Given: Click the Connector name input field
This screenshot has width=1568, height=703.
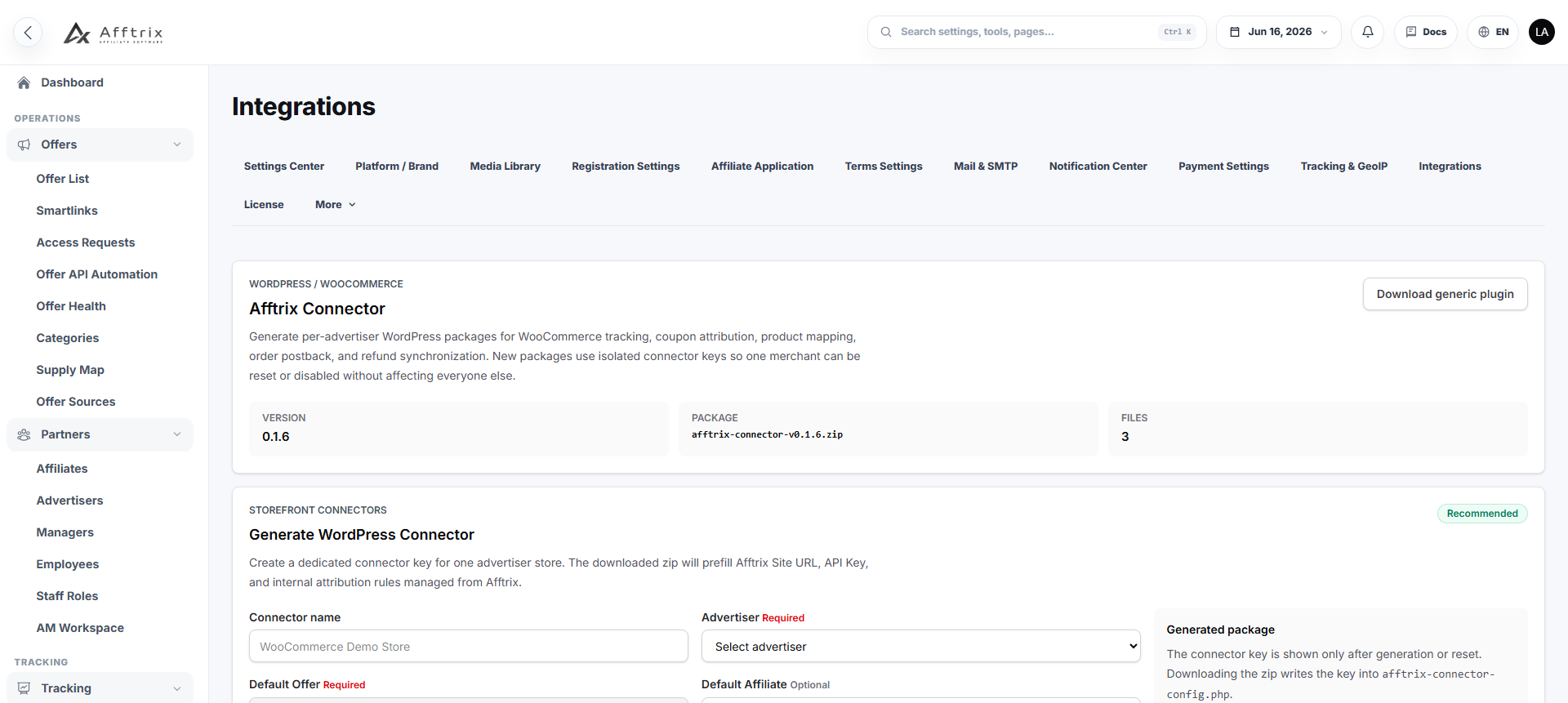Looking at the screenshot, I should pyautogui.click(x=469, y=646).
